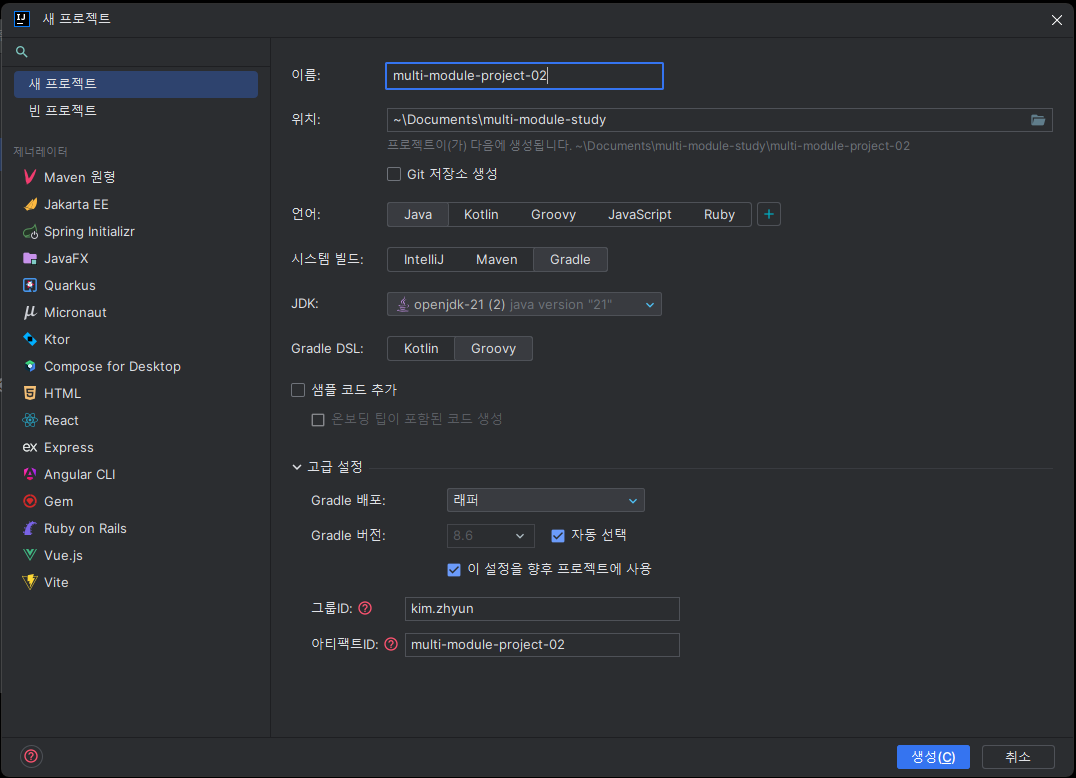The width and height of the screenshot is (1076, 778).
Task: Select Groovy language option
Action: [553, 215]
